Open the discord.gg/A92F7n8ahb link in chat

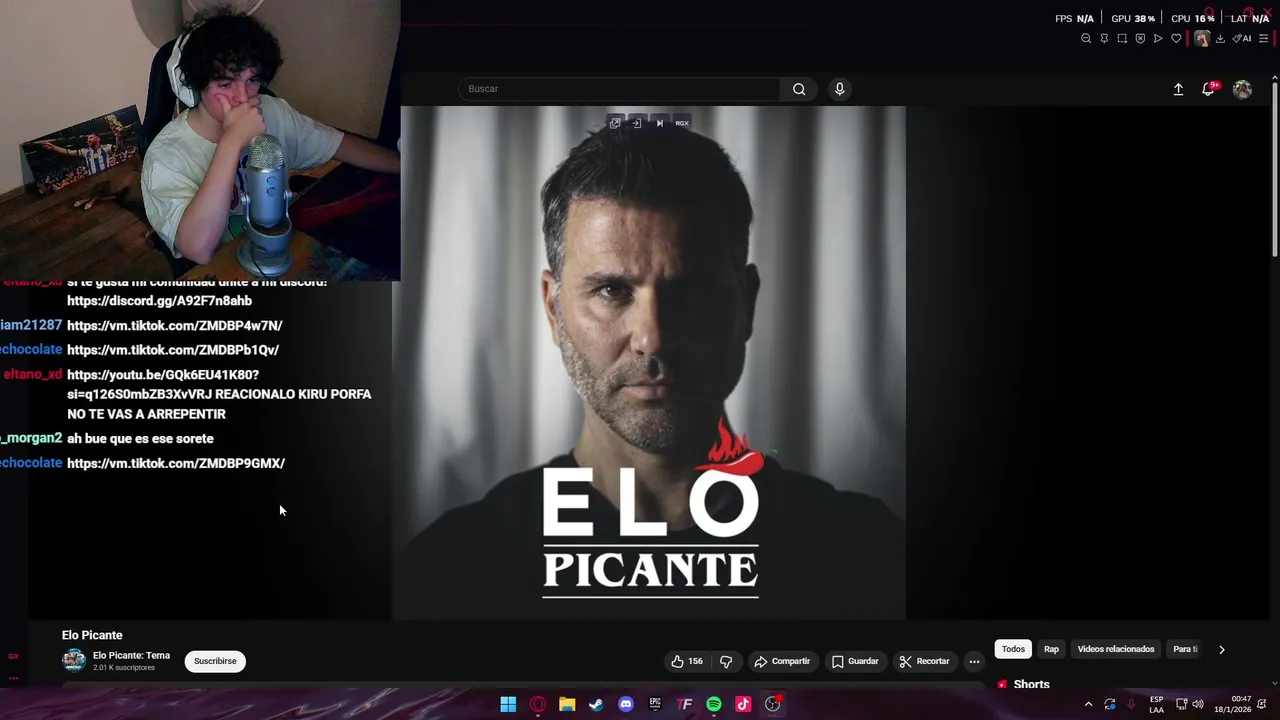tap(159, 301)
